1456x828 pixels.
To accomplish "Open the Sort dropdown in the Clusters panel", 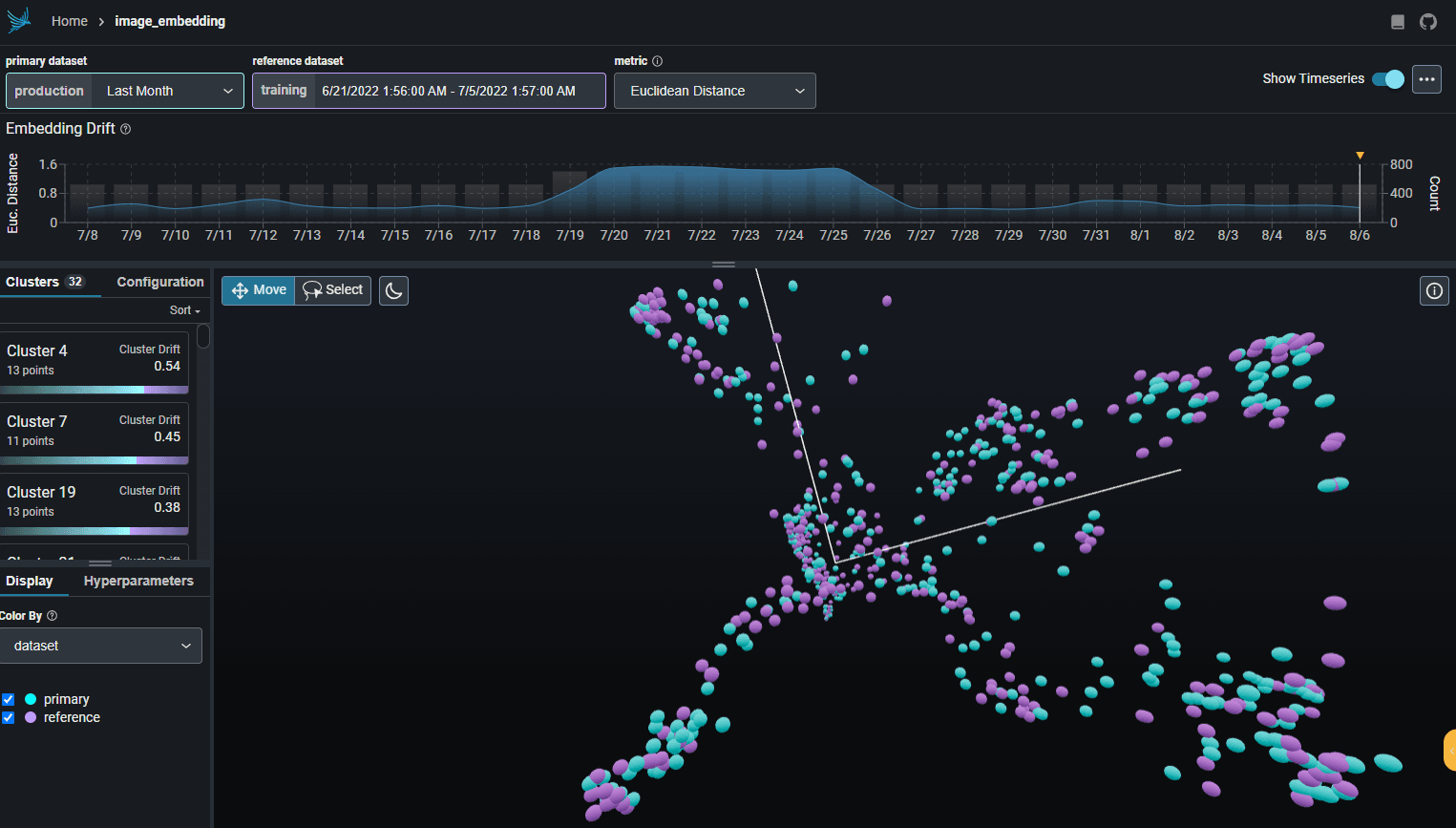I will [183, 309].
